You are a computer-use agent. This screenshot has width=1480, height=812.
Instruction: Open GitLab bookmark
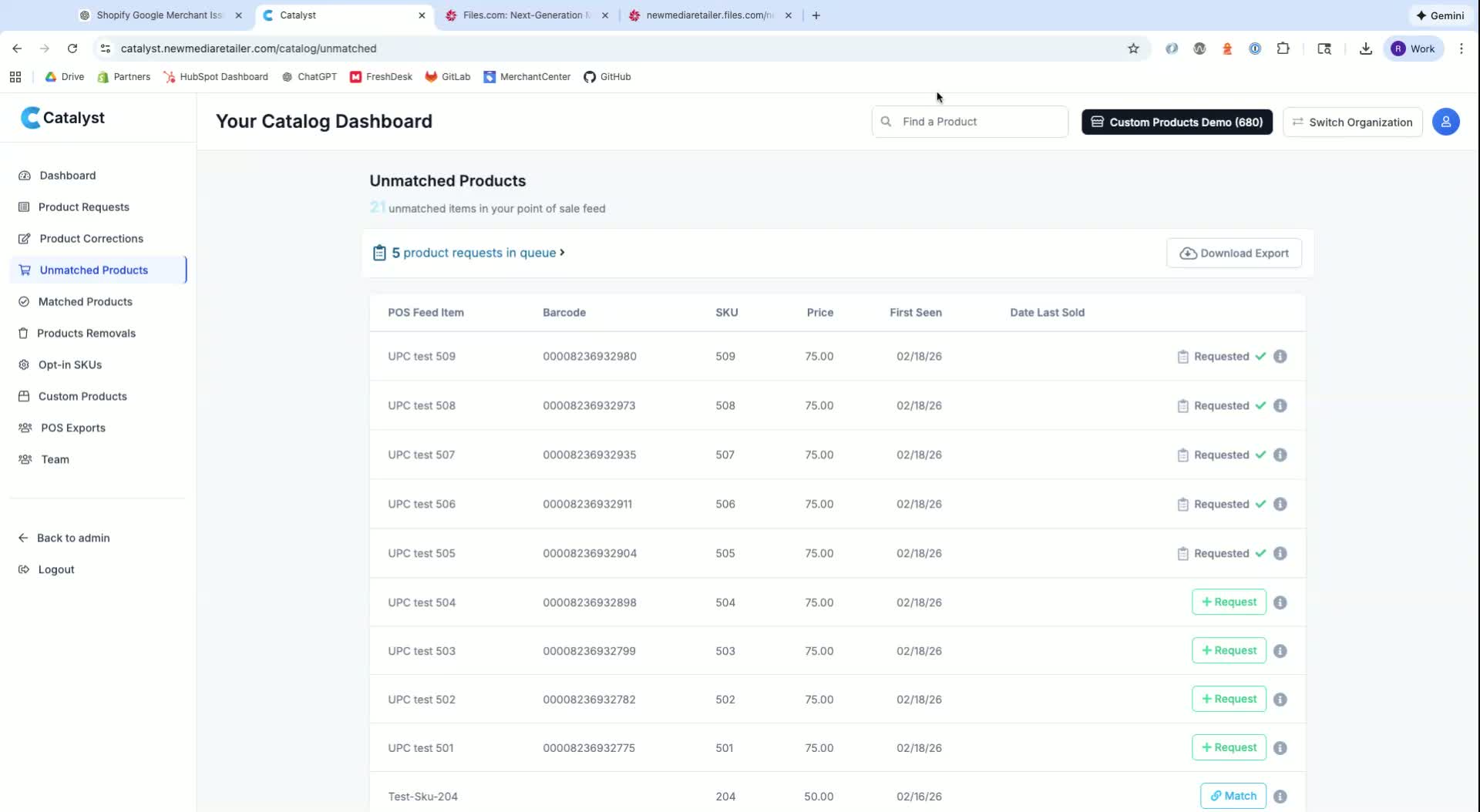point(448,77)
